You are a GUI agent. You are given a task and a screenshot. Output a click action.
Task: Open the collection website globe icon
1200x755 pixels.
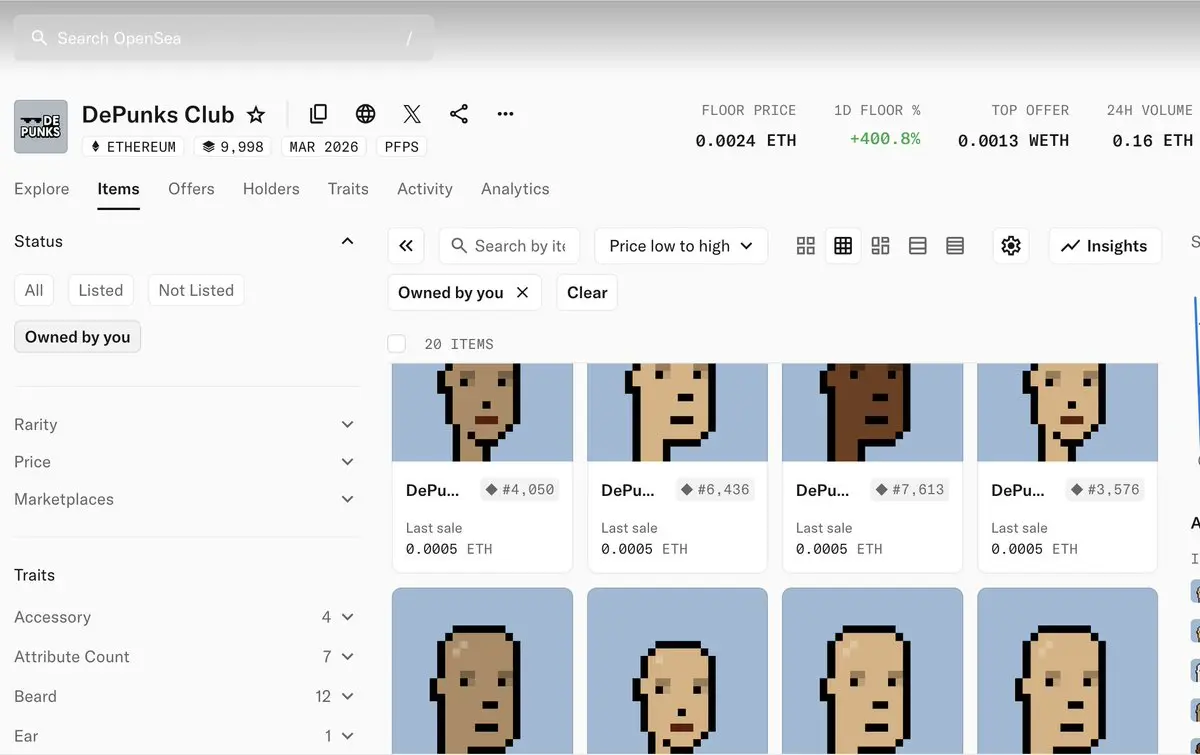tap(366, 114)
